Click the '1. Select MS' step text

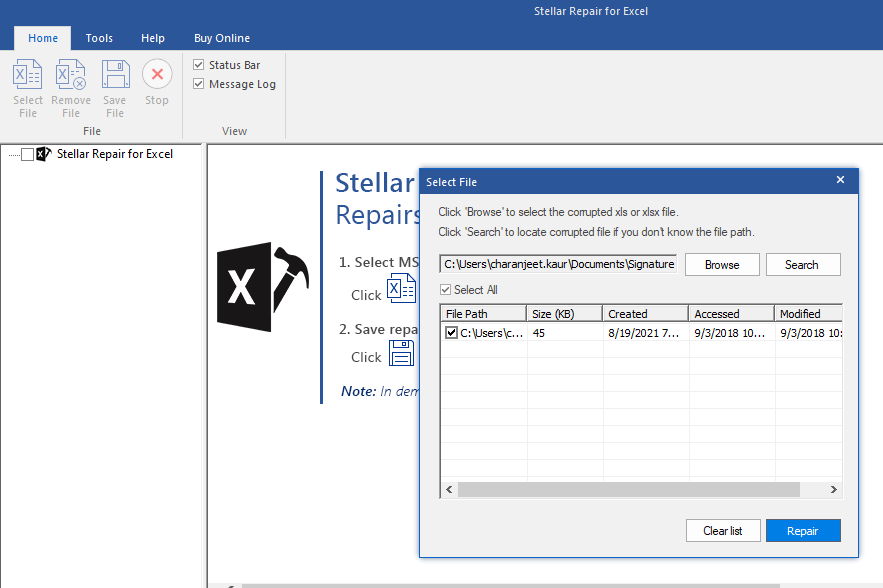(x=379, y=262)
